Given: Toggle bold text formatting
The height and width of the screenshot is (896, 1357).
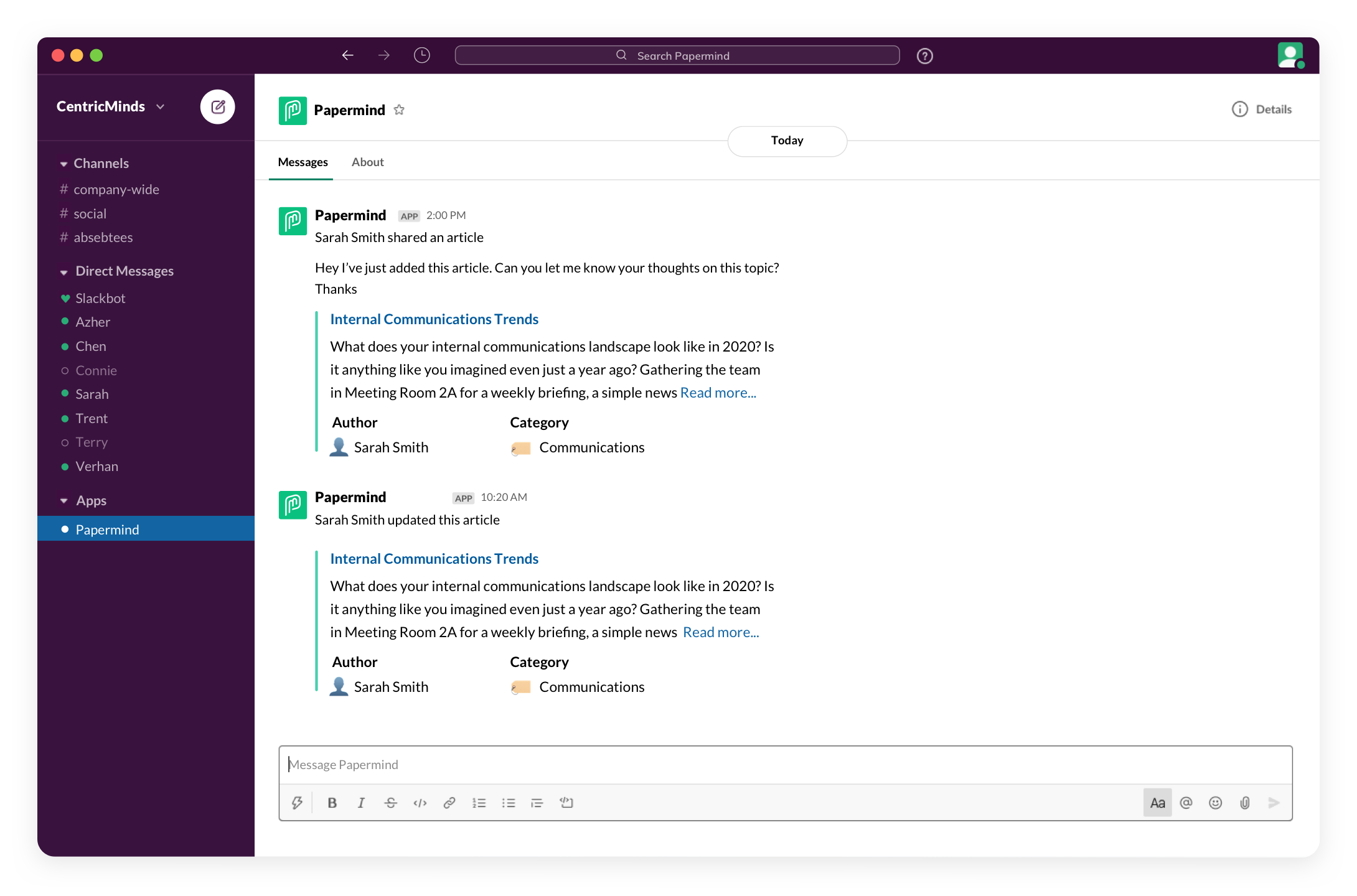Looking at the screenshot, I should click(x=332, y=803).
